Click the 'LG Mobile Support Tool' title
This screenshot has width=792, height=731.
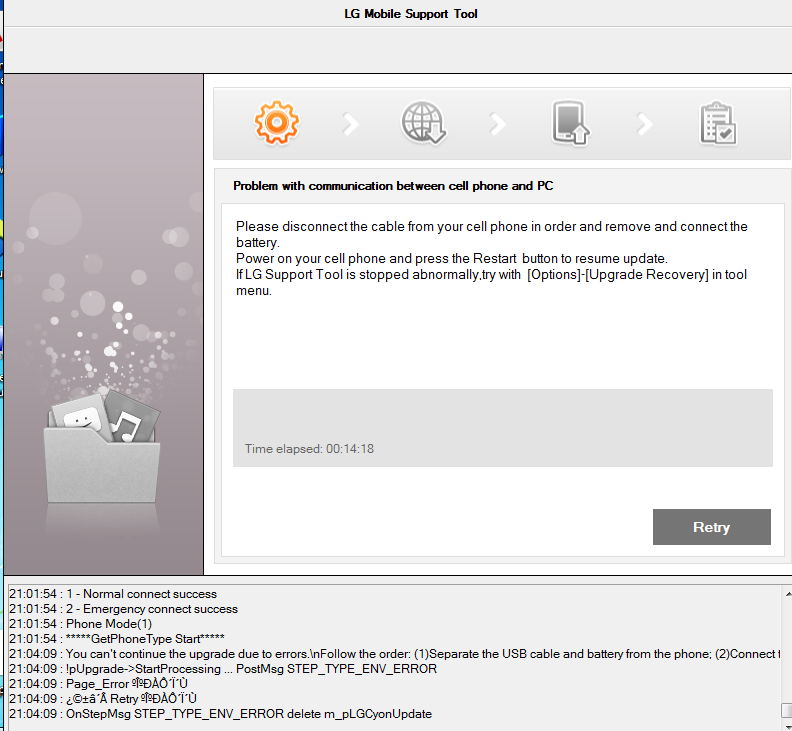coord(411,14)
